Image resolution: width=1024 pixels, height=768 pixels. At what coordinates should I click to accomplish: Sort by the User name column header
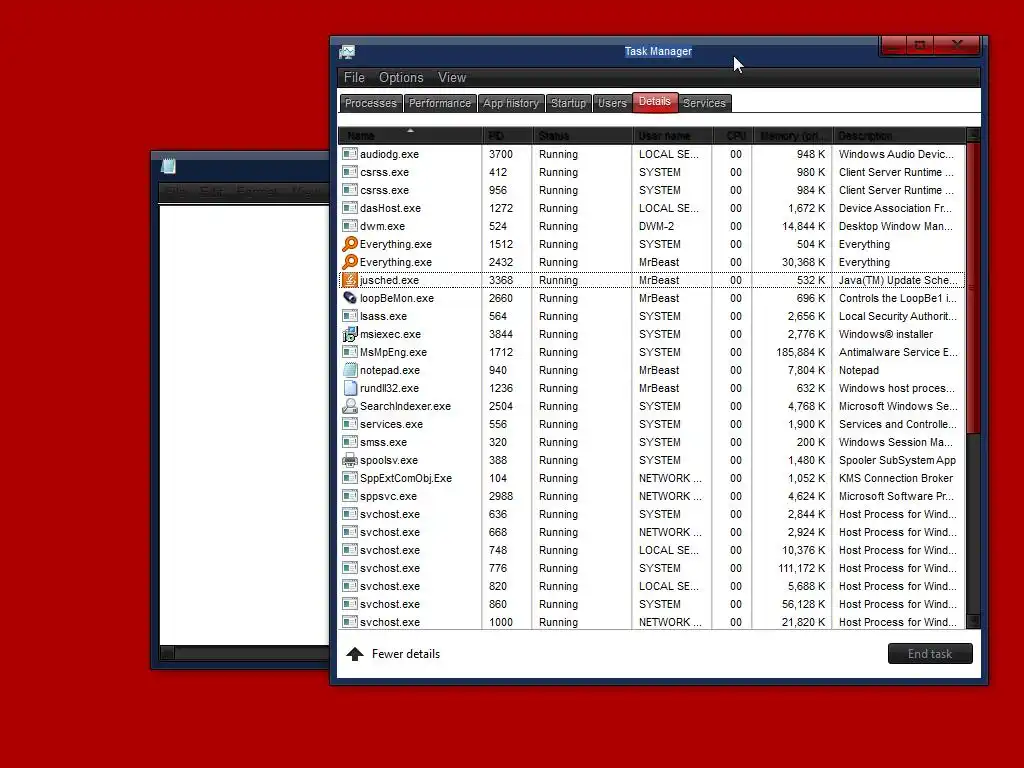(671, 135)
